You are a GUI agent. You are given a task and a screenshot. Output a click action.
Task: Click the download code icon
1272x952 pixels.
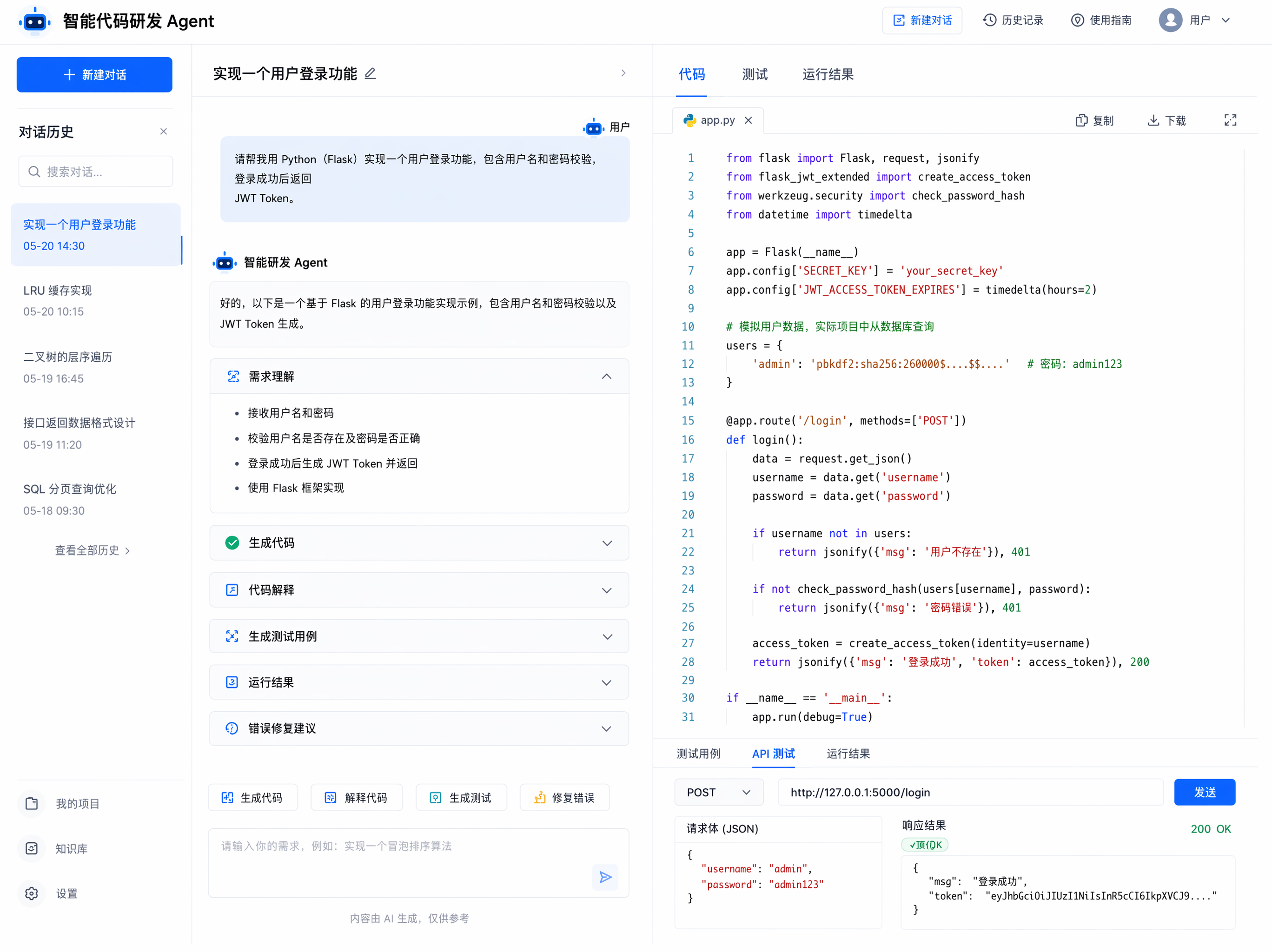click(1153, 120)
